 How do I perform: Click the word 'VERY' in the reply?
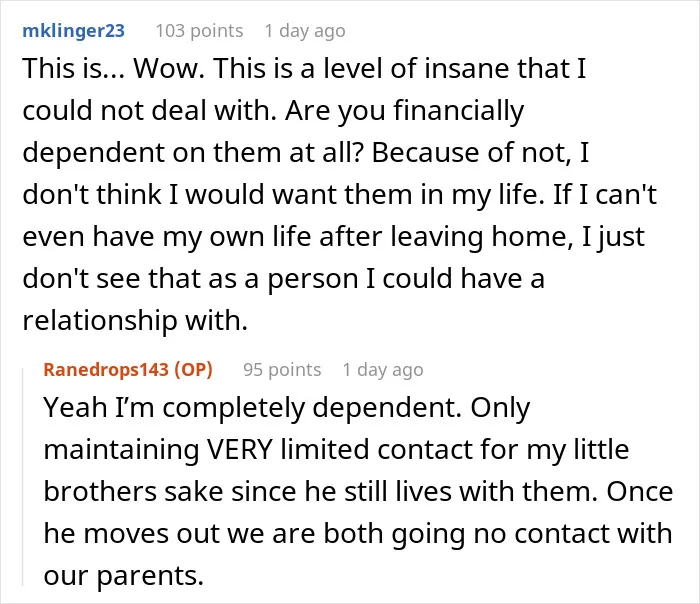click(x=239, y=450)
